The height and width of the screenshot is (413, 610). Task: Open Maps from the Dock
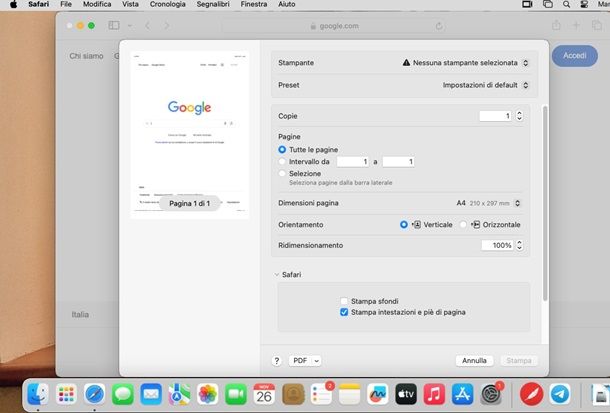179,394
